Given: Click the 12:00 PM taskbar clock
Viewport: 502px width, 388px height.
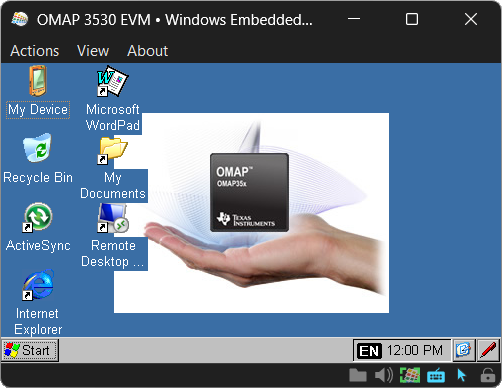Looking at the screenshot, I should [x=415, y=351].
